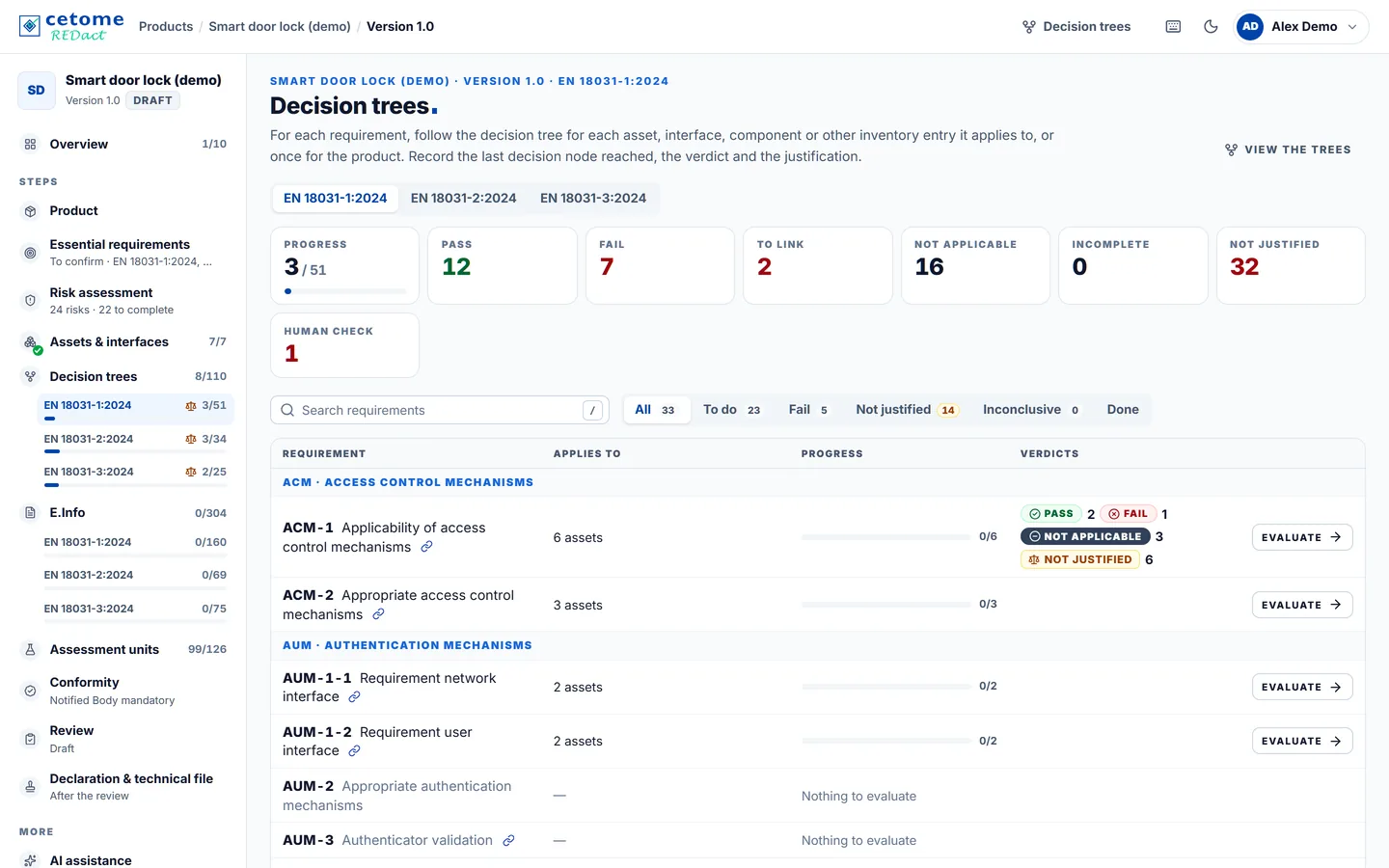Click the scales icon beside 3/51

click(191, 406)
